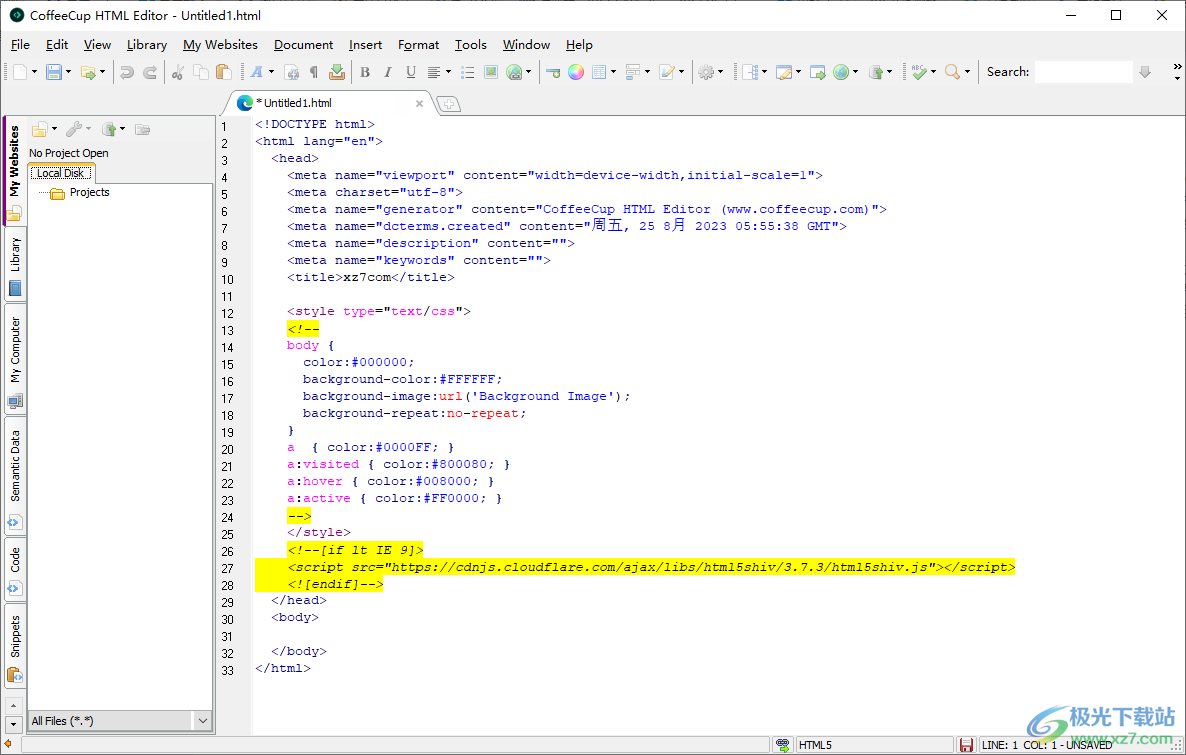This screenshot has width=1186, height=755.
Task: Insert an image using the picture icon
Action: (491, 72)
